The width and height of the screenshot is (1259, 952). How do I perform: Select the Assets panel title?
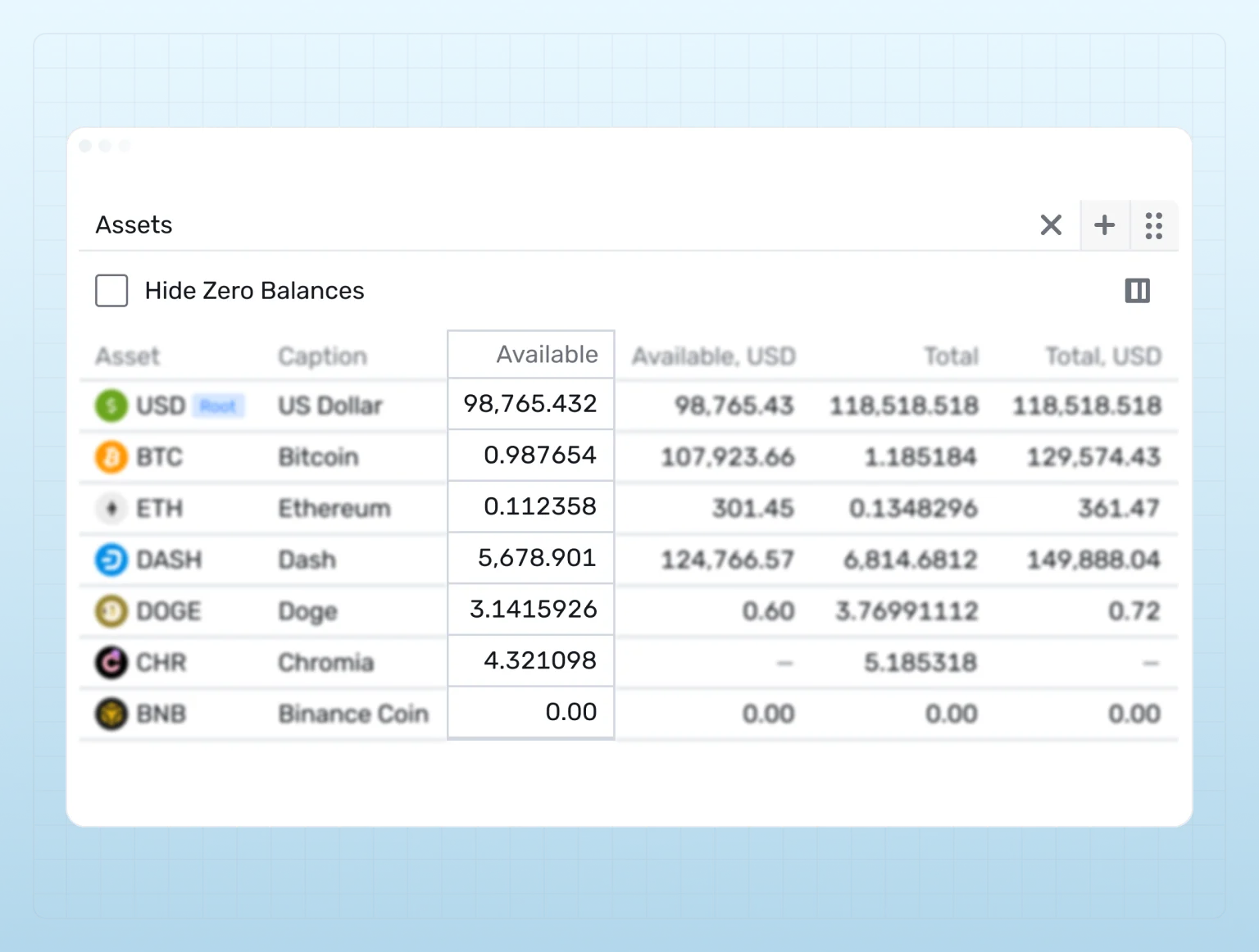(134, 224)
